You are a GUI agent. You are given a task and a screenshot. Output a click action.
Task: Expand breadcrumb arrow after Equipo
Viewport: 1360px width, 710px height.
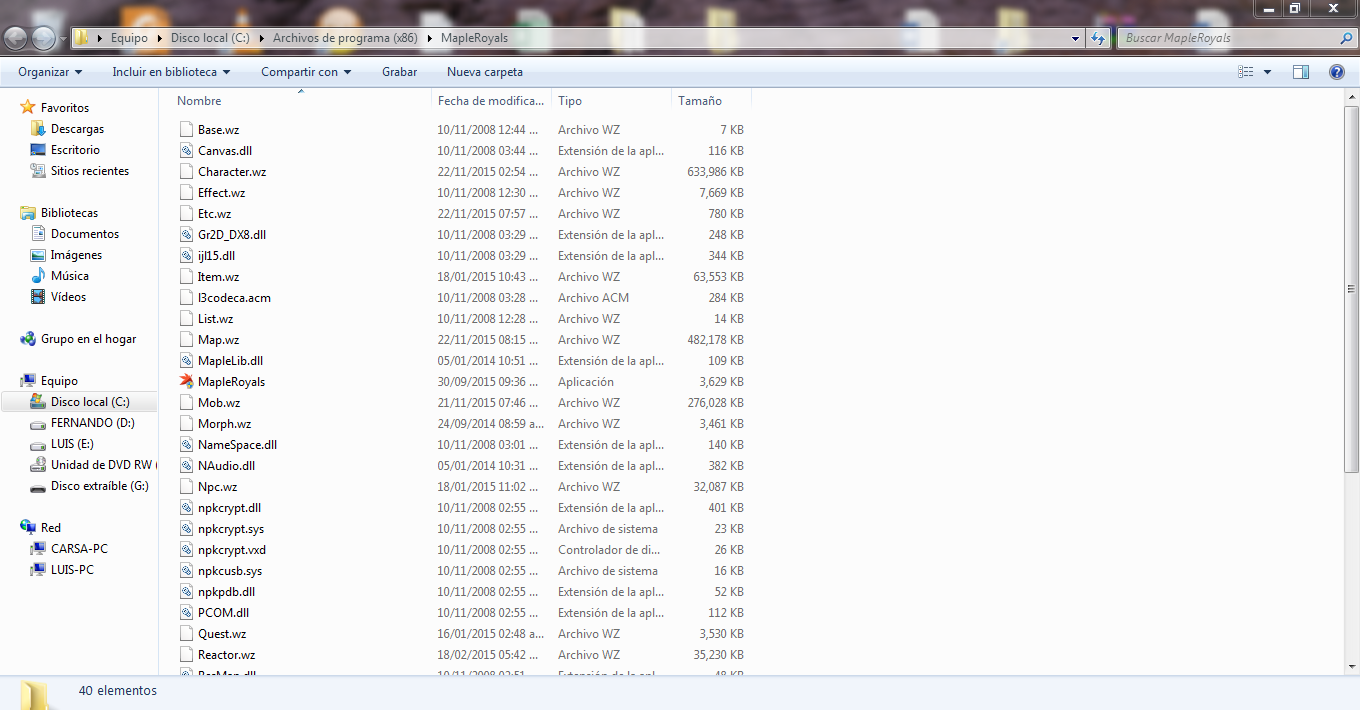[159, 38]
